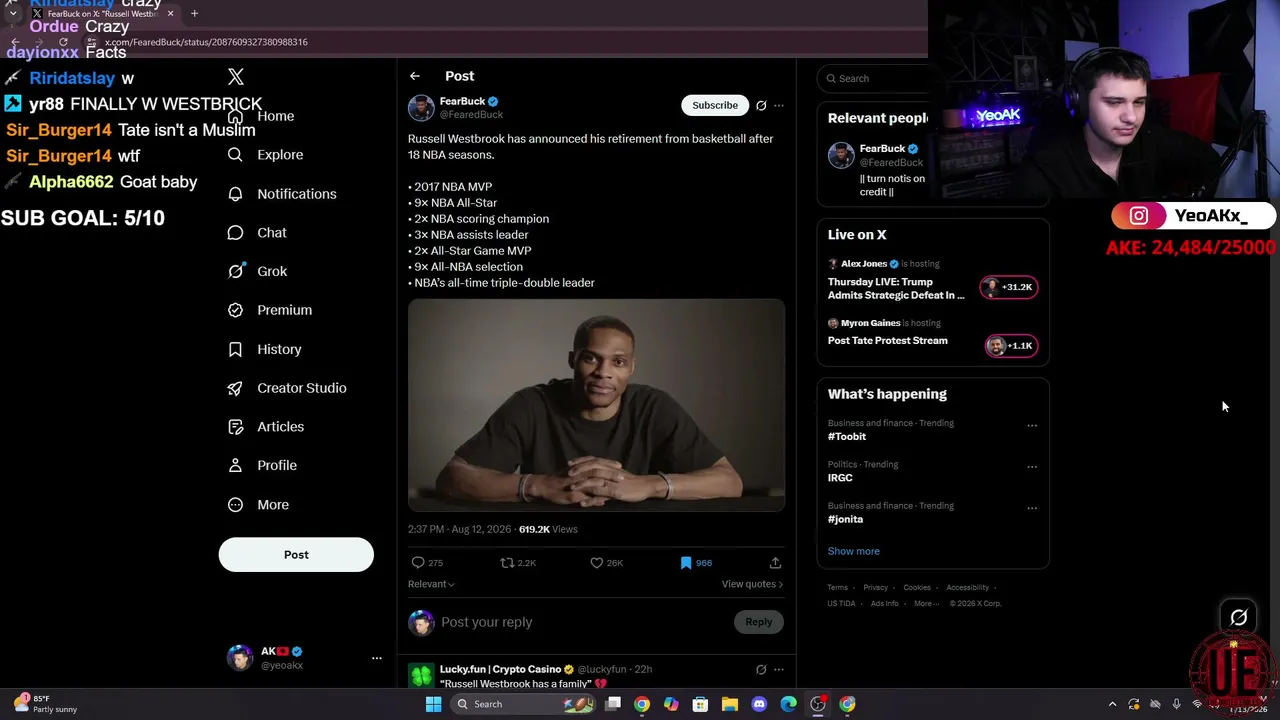This screenshot has width=1280, height=720.
Task: Open Chat in the sidebar
Action: tap(257, 233)
